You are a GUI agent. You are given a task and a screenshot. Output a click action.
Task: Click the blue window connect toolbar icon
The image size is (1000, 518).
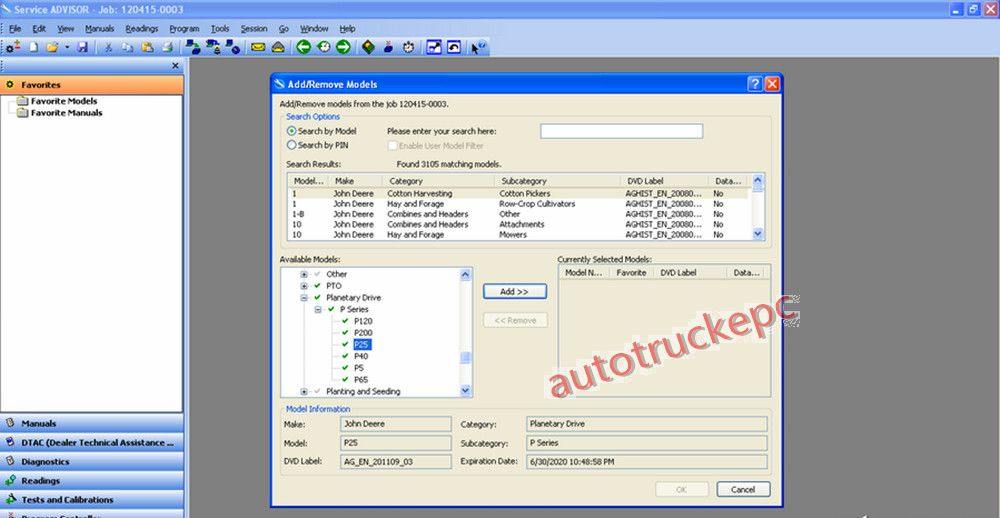tap(434, 47)
